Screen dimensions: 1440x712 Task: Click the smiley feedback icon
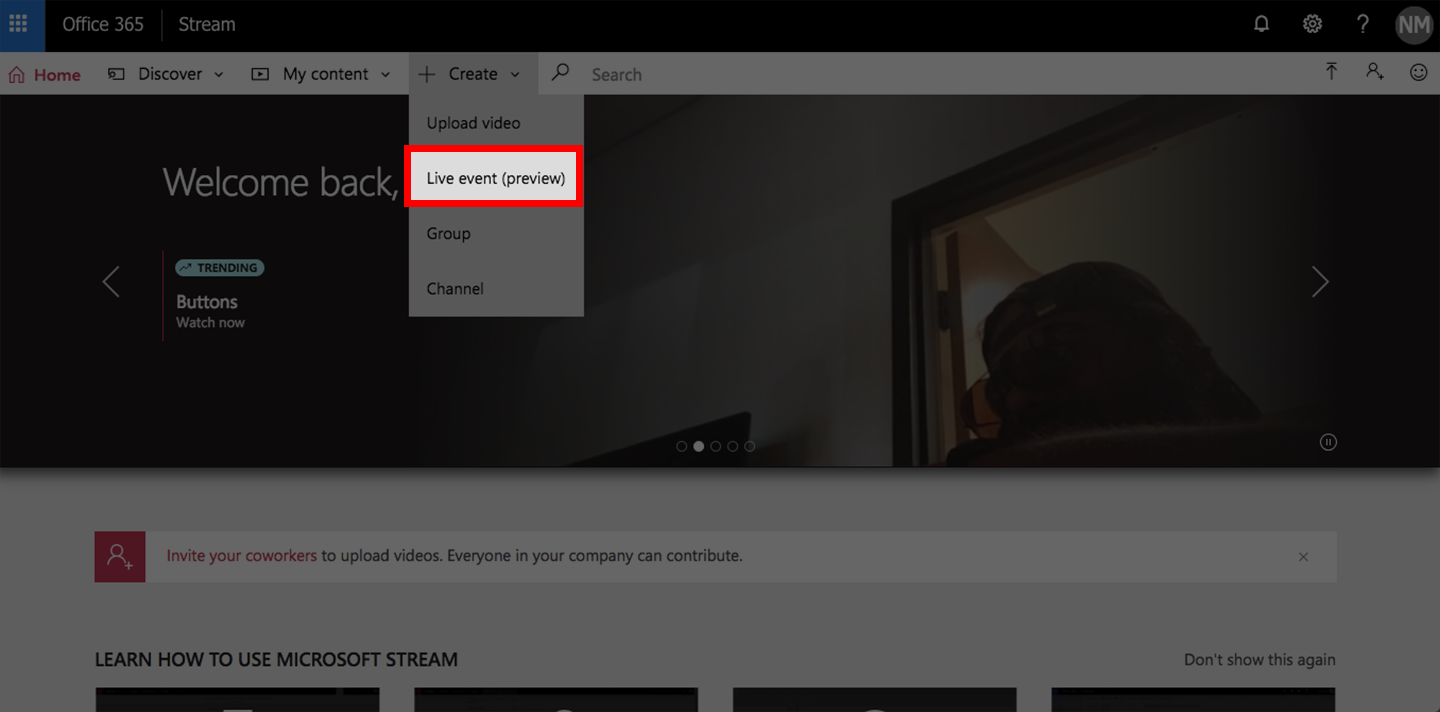click(x=1418, y=72)
